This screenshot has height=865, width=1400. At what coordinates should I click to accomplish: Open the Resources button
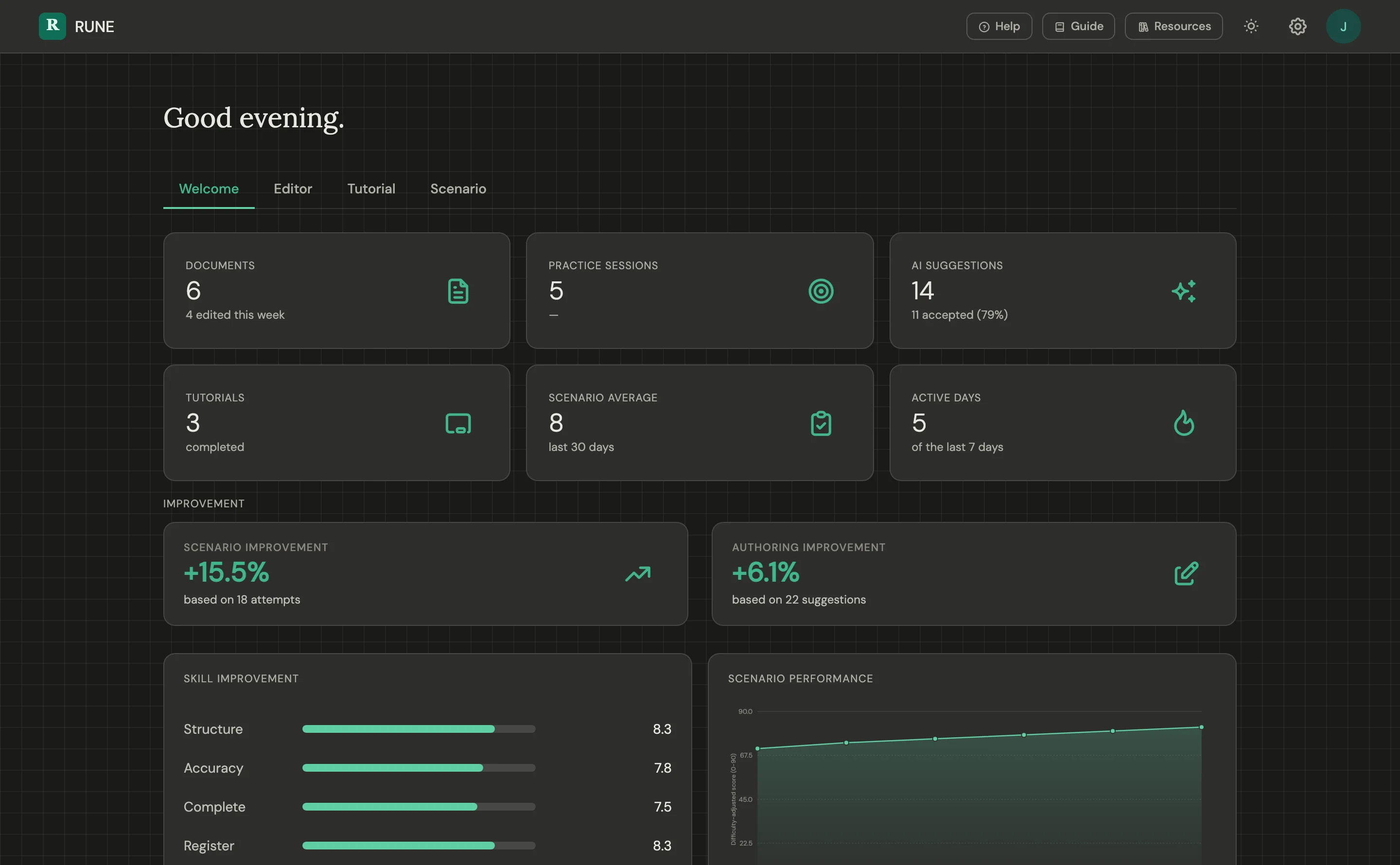coord(1173,26)
